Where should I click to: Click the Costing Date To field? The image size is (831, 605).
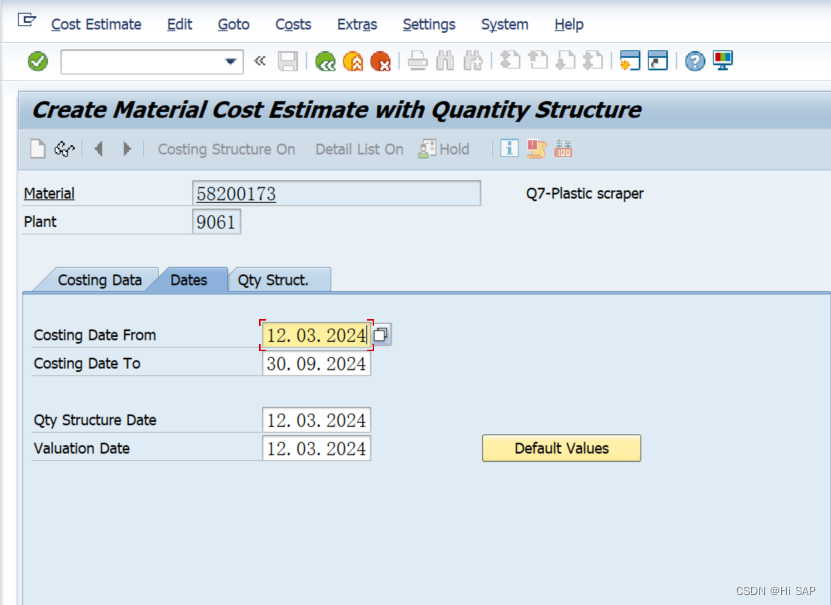tap(316, 363)
